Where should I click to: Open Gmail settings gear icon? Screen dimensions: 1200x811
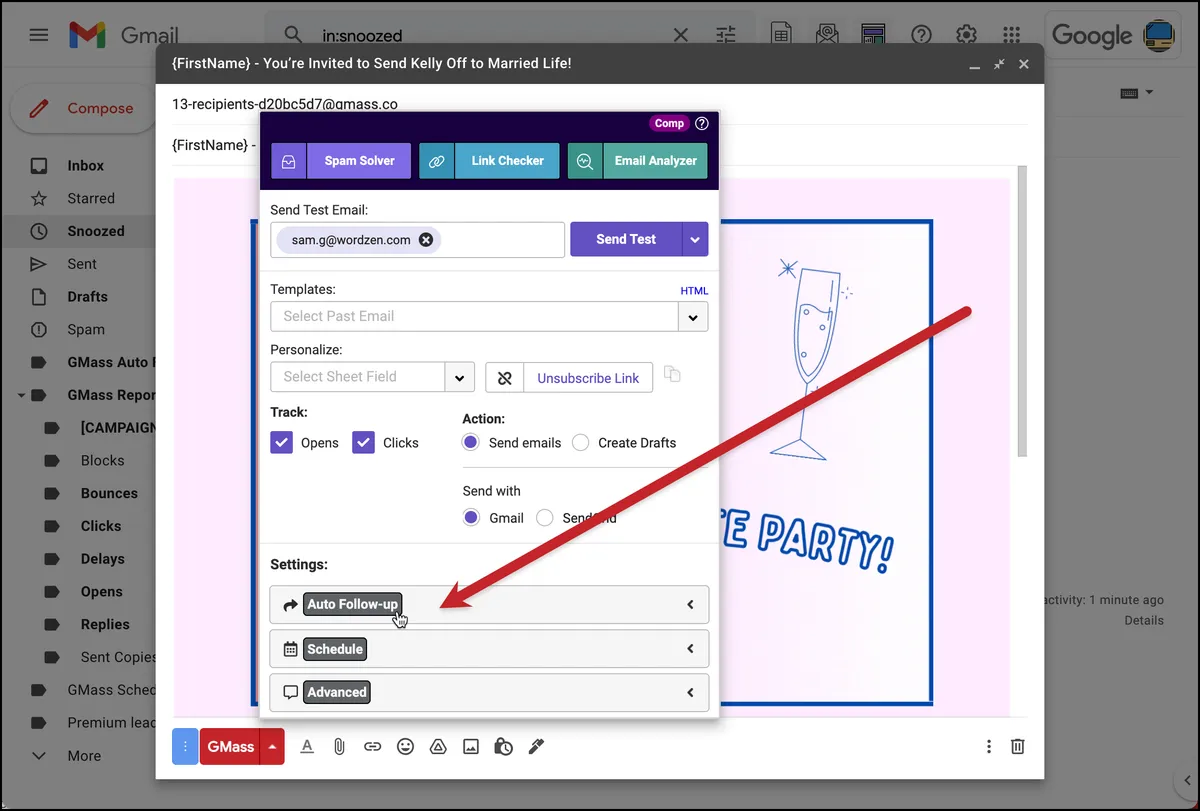tap(966, 35)
